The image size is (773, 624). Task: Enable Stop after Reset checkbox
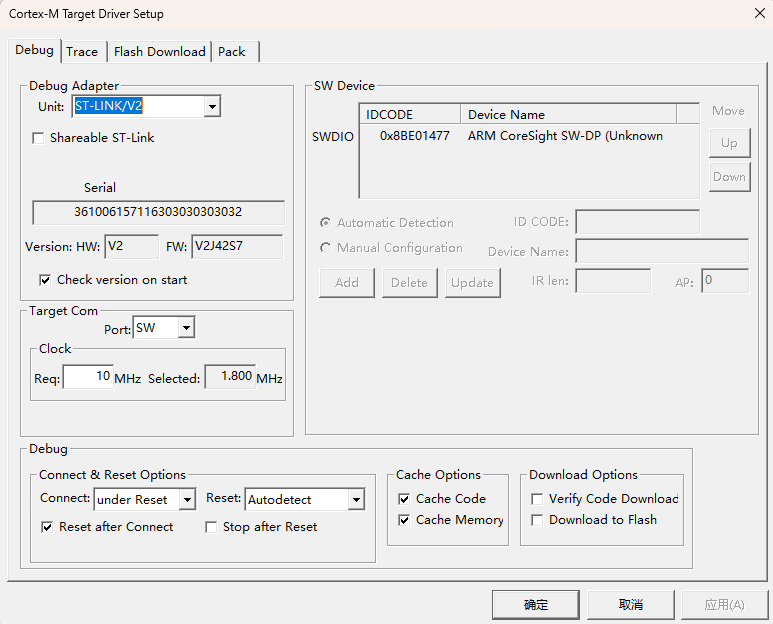point(211,527)
